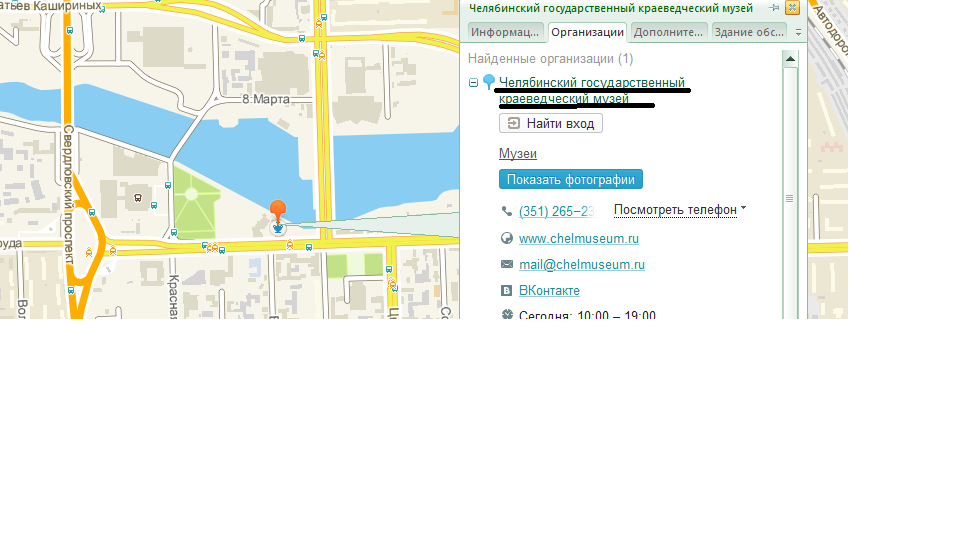Click the blue pin beside the organization name
This screenshot has width=960, height=540.
pyautogui.click(x=489, y=81)
